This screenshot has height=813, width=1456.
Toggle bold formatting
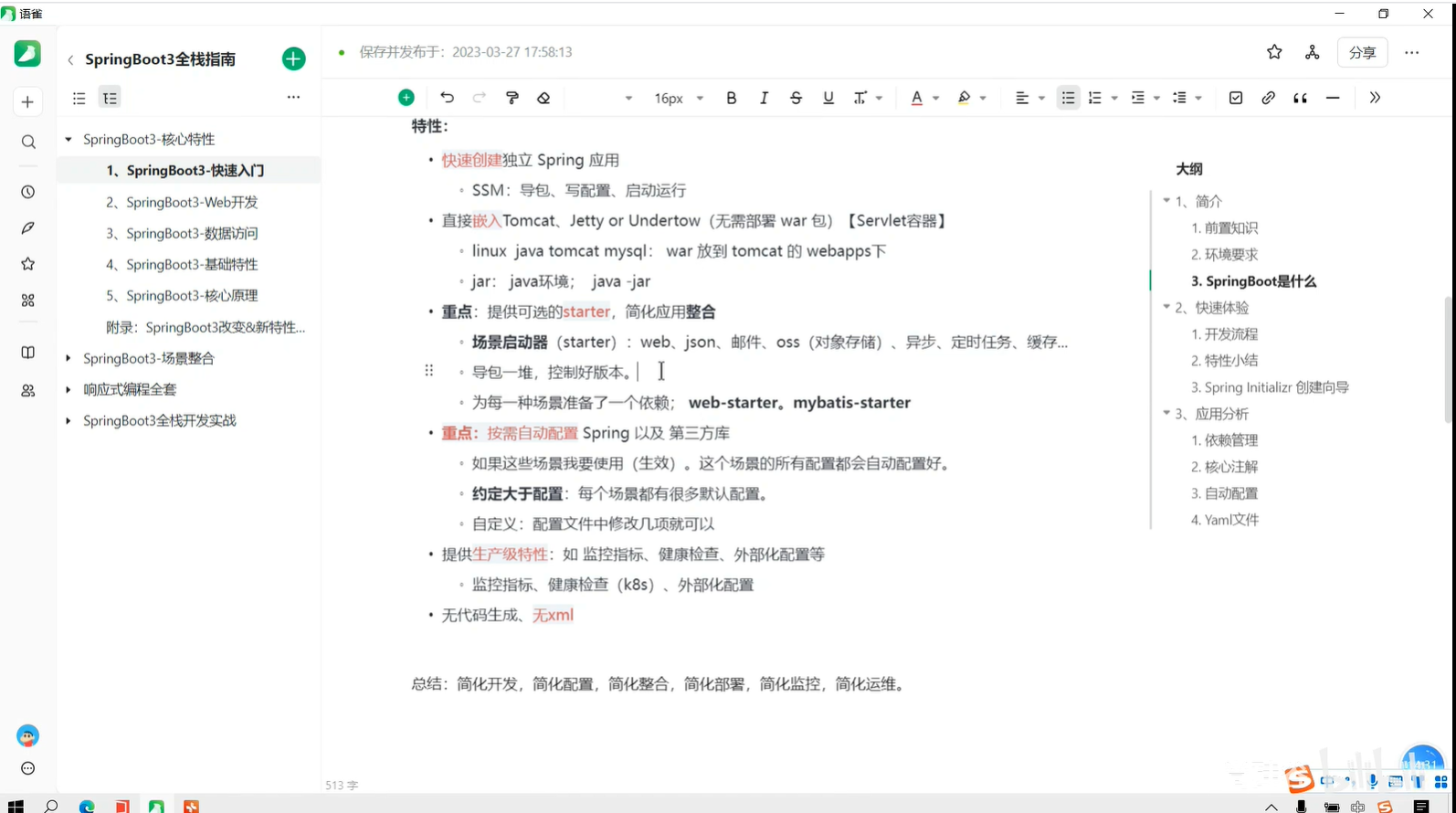point(731,98)
